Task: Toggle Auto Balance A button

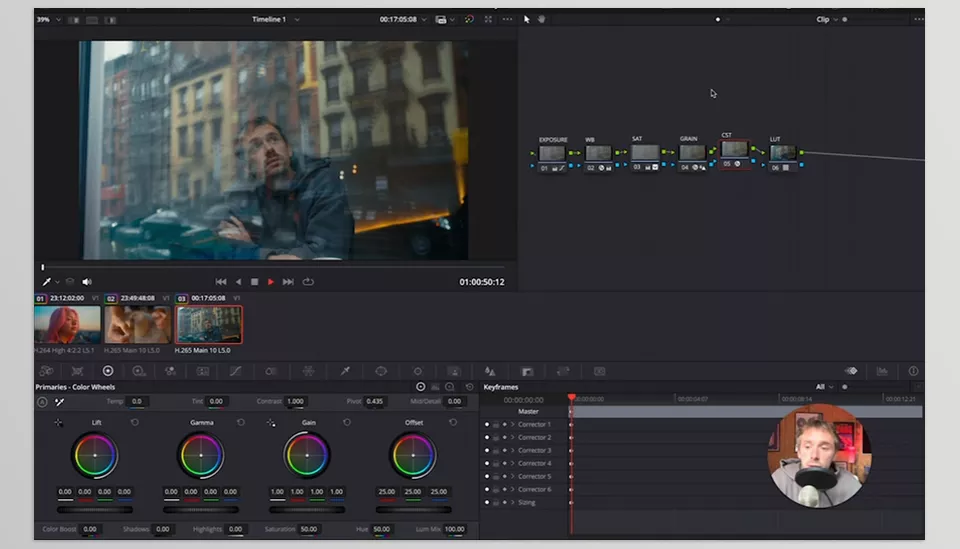Action: coord(42,402)
